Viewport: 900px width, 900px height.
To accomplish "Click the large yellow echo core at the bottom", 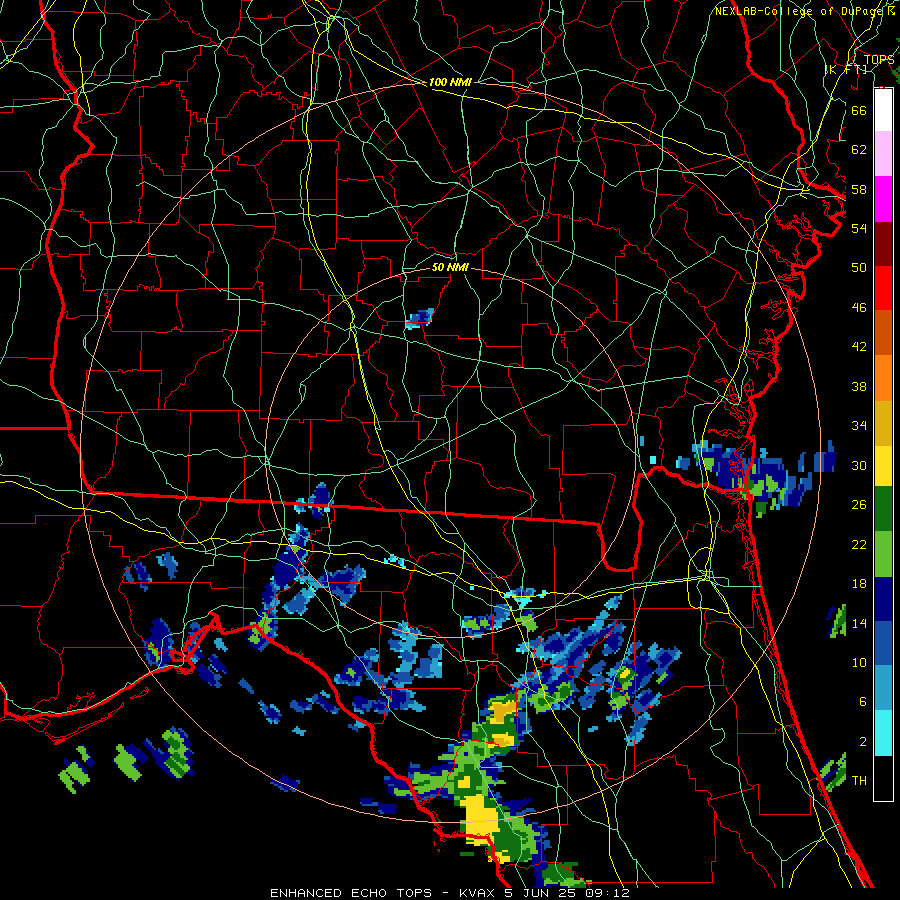I will click(480, 818).
